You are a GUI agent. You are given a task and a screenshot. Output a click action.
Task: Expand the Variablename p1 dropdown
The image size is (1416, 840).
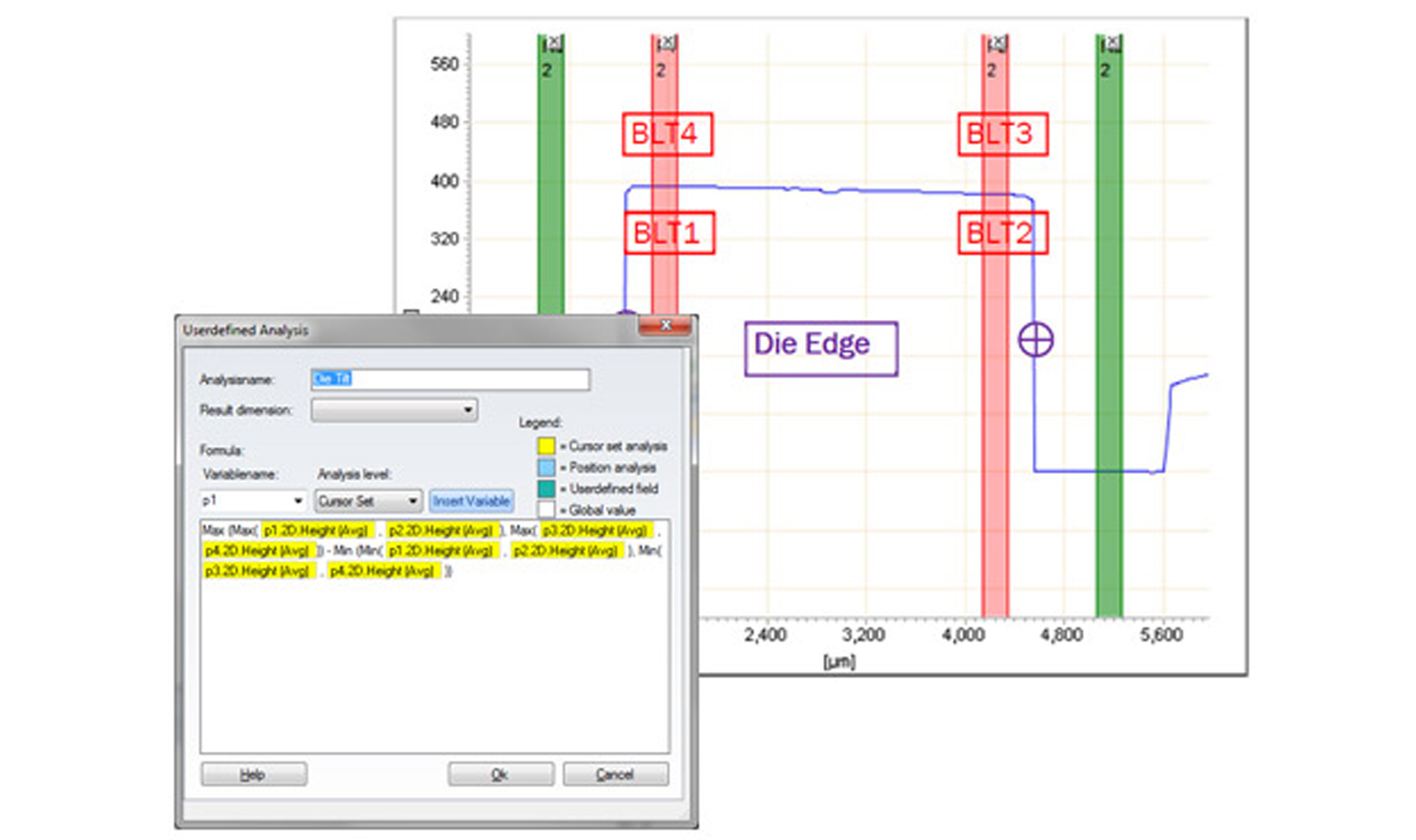[297, 501]
